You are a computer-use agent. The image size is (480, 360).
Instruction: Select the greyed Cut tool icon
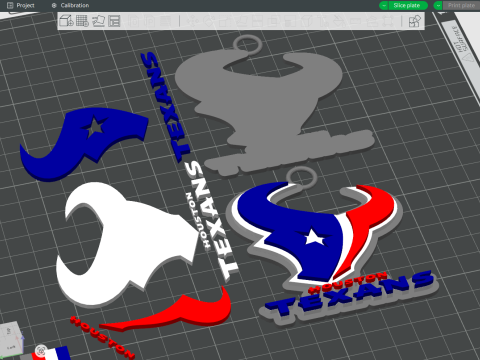[x=257, y=21]
